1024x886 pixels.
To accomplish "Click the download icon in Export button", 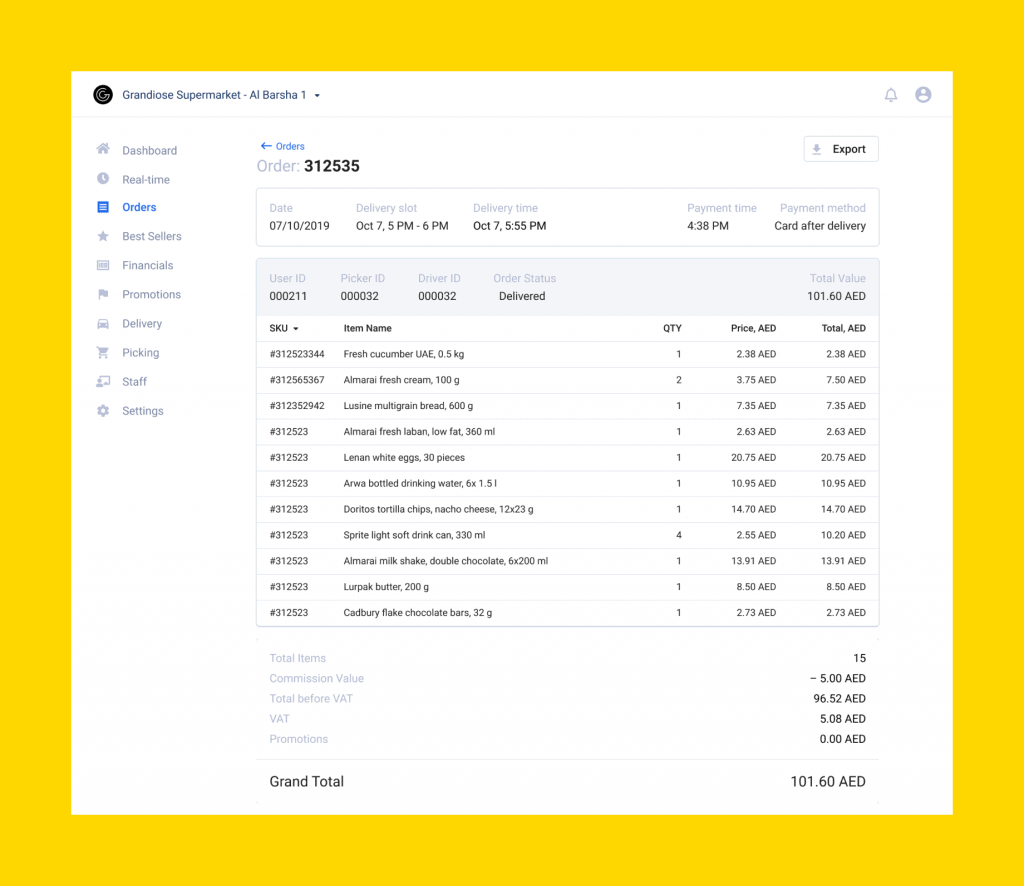I will (x=816, y=150).
